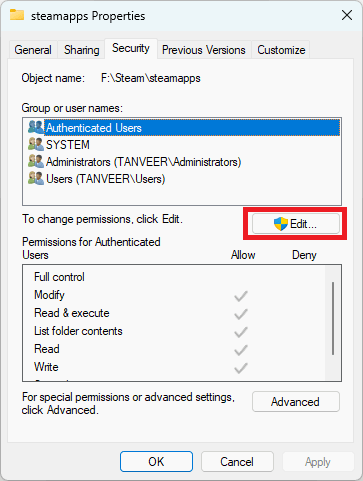The image size is (363, 481).
Task: Confirm with the OK button
Action: point(156,462)
